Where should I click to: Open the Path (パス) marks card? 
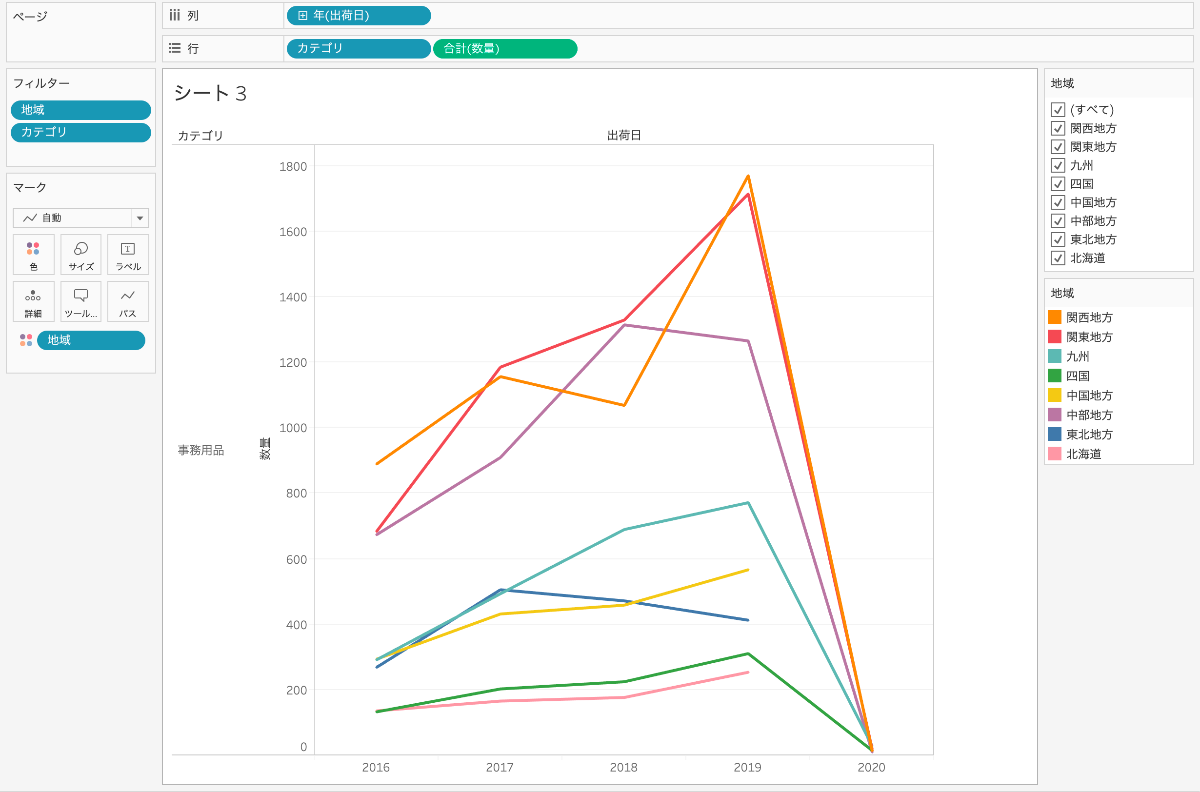[128, 301]
